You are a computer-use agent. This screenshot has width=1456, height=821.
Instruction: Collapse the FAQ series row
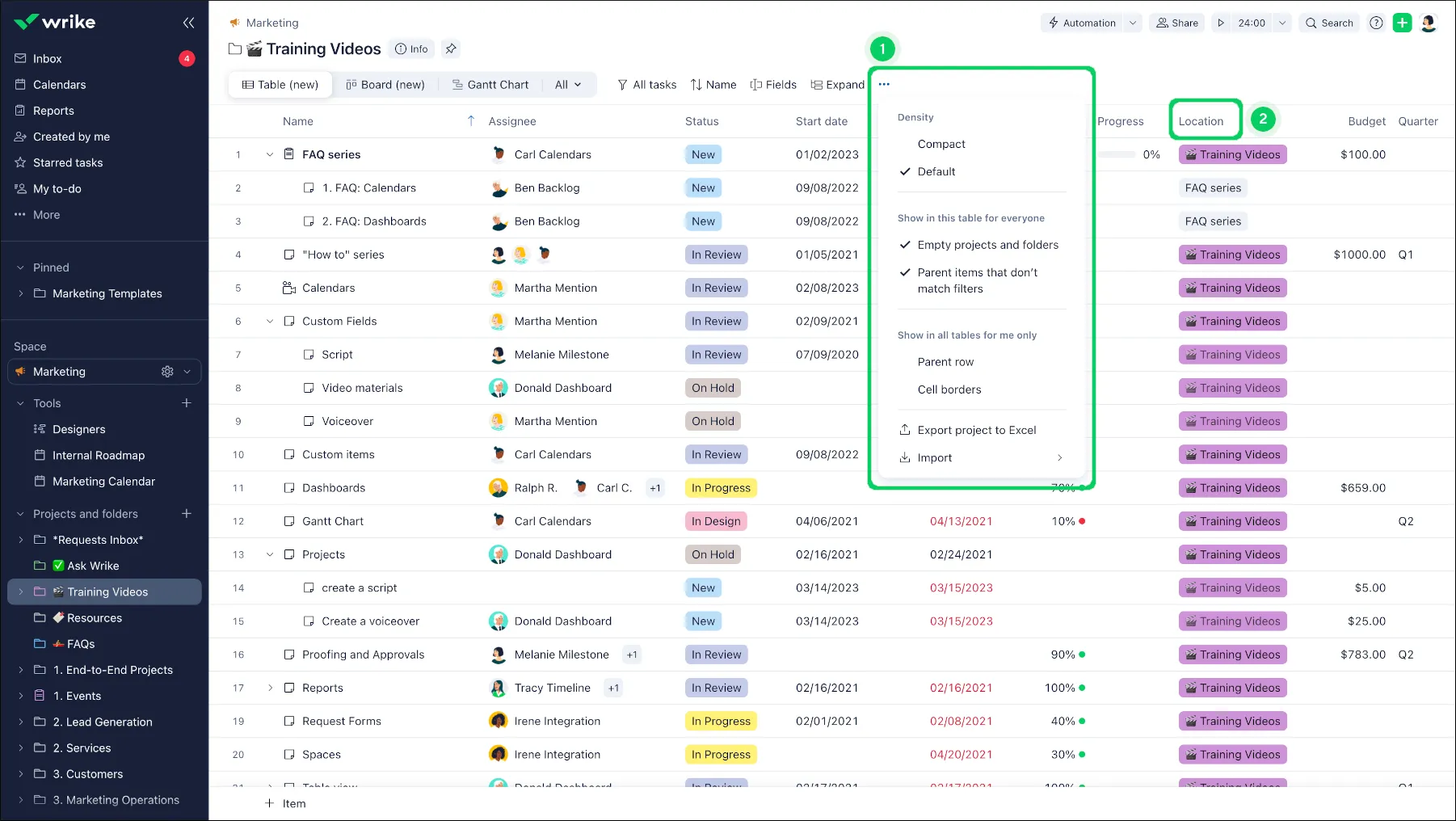click(270, 154)
